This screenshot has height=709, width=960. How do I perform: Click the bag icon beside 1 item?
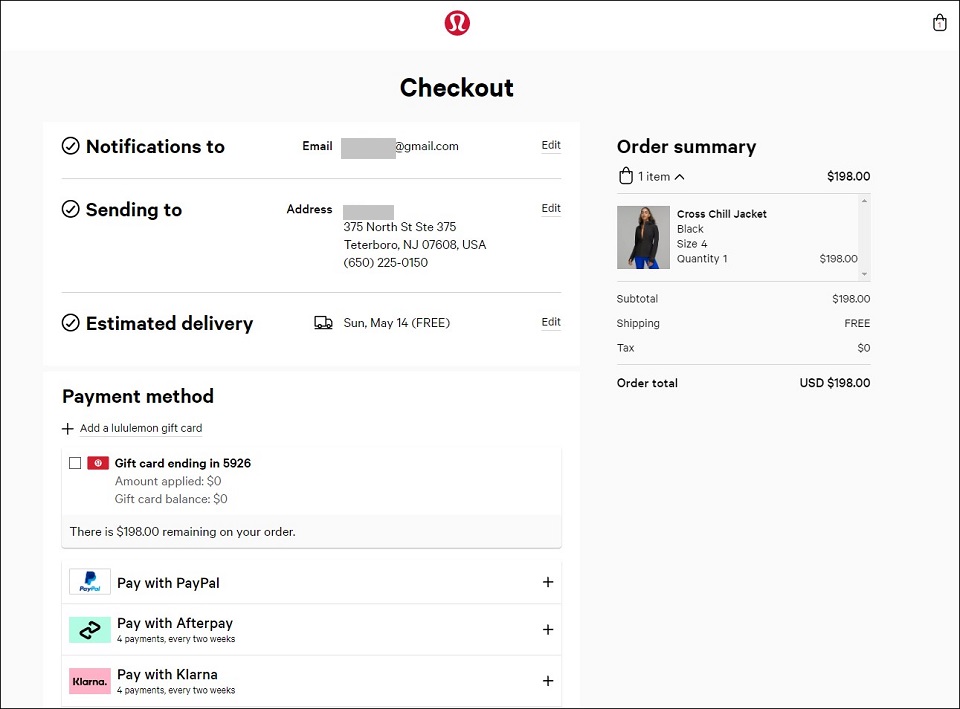pyautogui.click(x=625, y=176)
